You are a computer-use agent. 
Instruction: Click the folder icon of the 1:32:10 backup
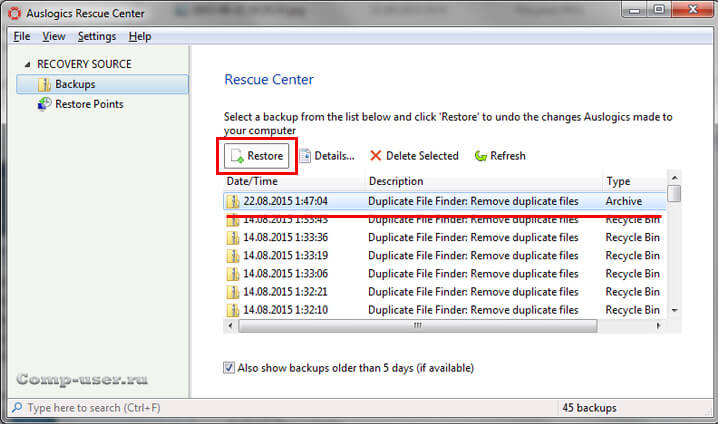point(233,310)
